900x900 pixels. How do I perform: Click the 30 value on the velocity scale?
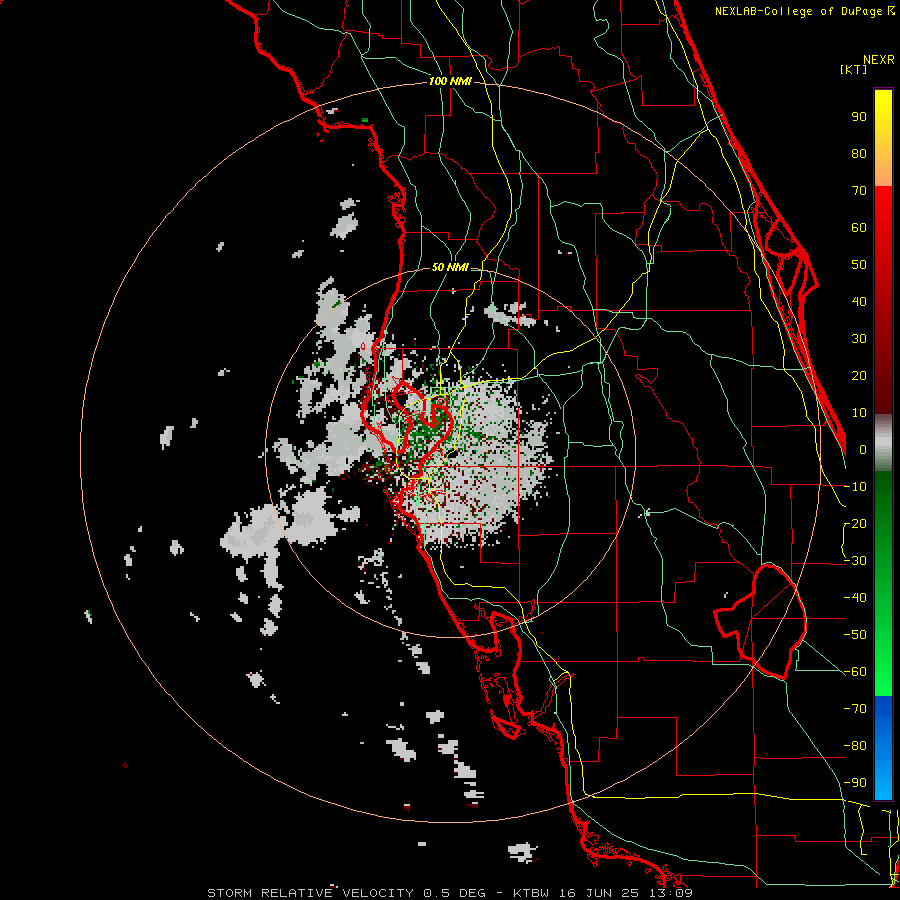[859, 339]
